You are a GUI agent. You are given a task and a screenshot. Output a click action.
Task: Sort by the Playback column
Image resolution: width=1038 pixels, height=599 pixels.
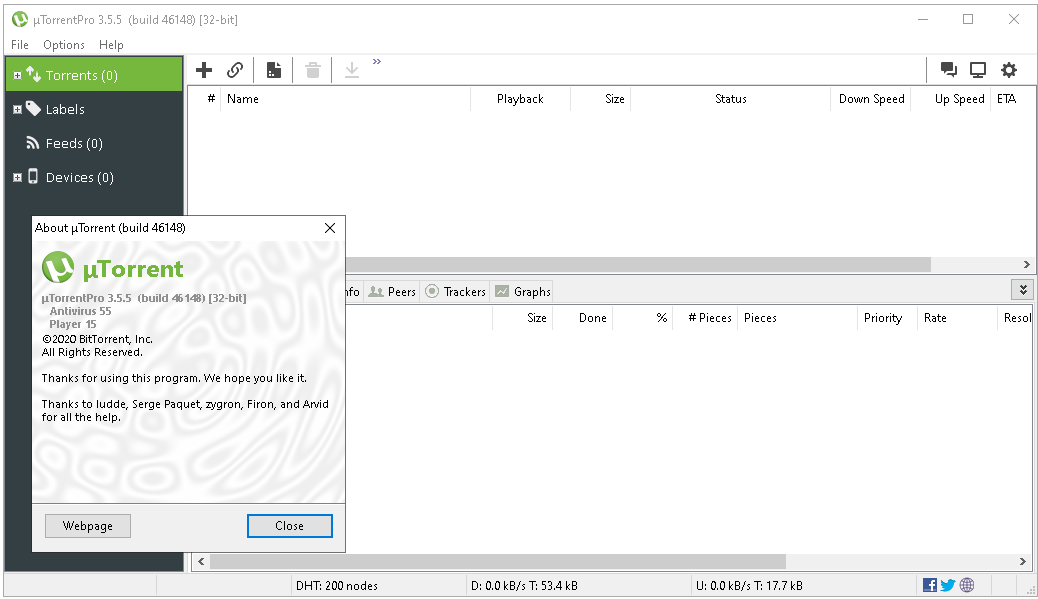[520, 99]
